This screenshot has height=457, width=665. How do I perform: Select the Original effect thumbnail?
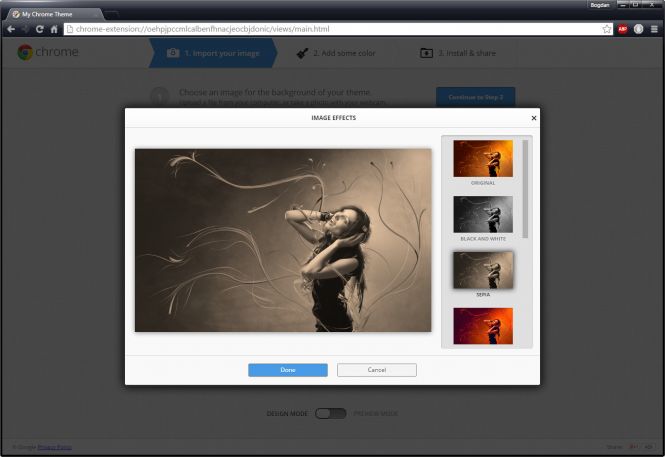(483, 158)
